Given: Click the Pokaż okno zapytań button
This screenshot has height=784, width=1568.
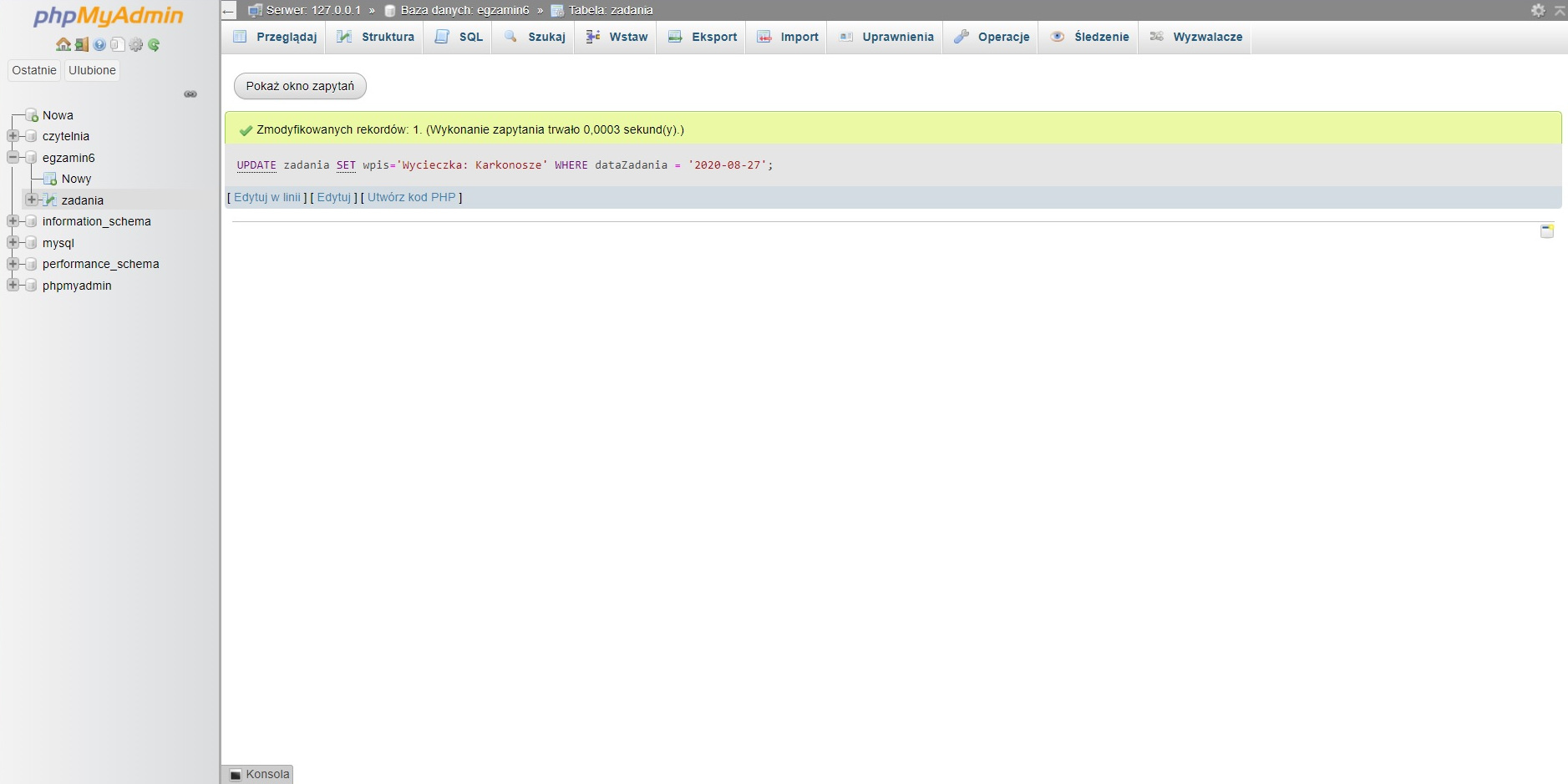Looking at the screenshot, I should tap(300, 86).
